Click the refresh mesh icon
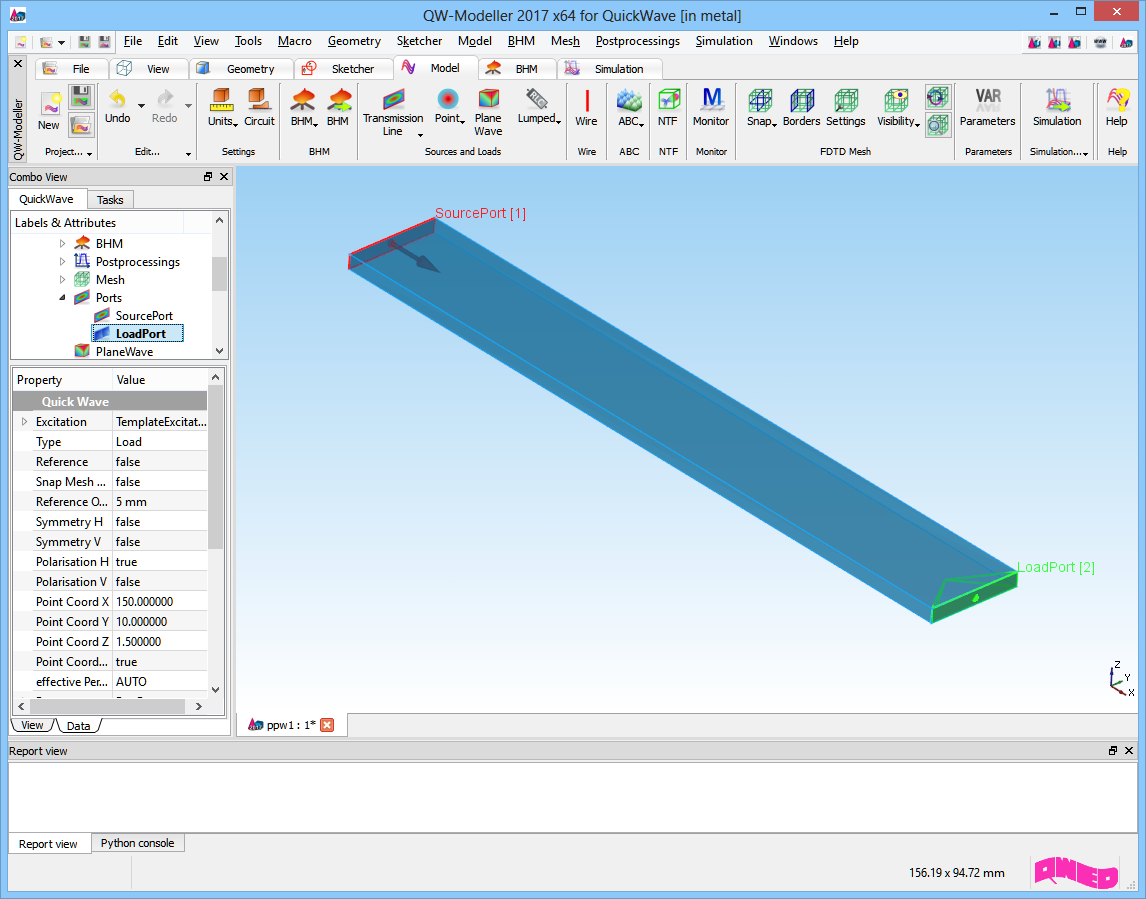The image size is (1146, 899). (937, 96)
